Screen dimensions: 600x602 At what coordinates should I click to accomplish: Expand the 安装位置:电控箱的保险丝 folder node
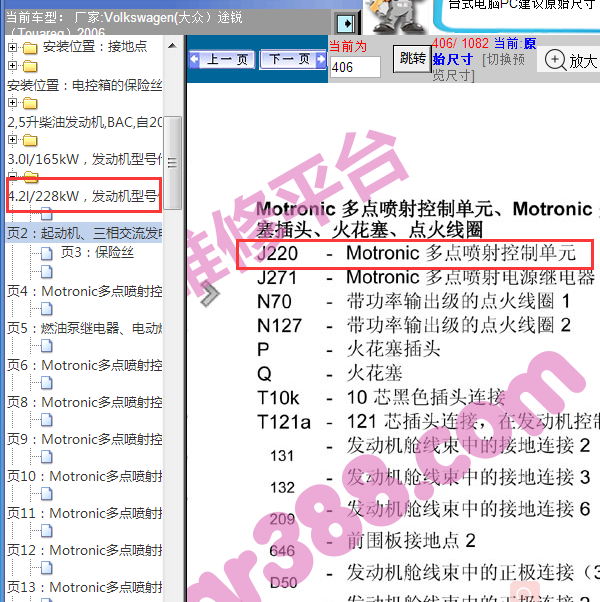pos(12,65)
